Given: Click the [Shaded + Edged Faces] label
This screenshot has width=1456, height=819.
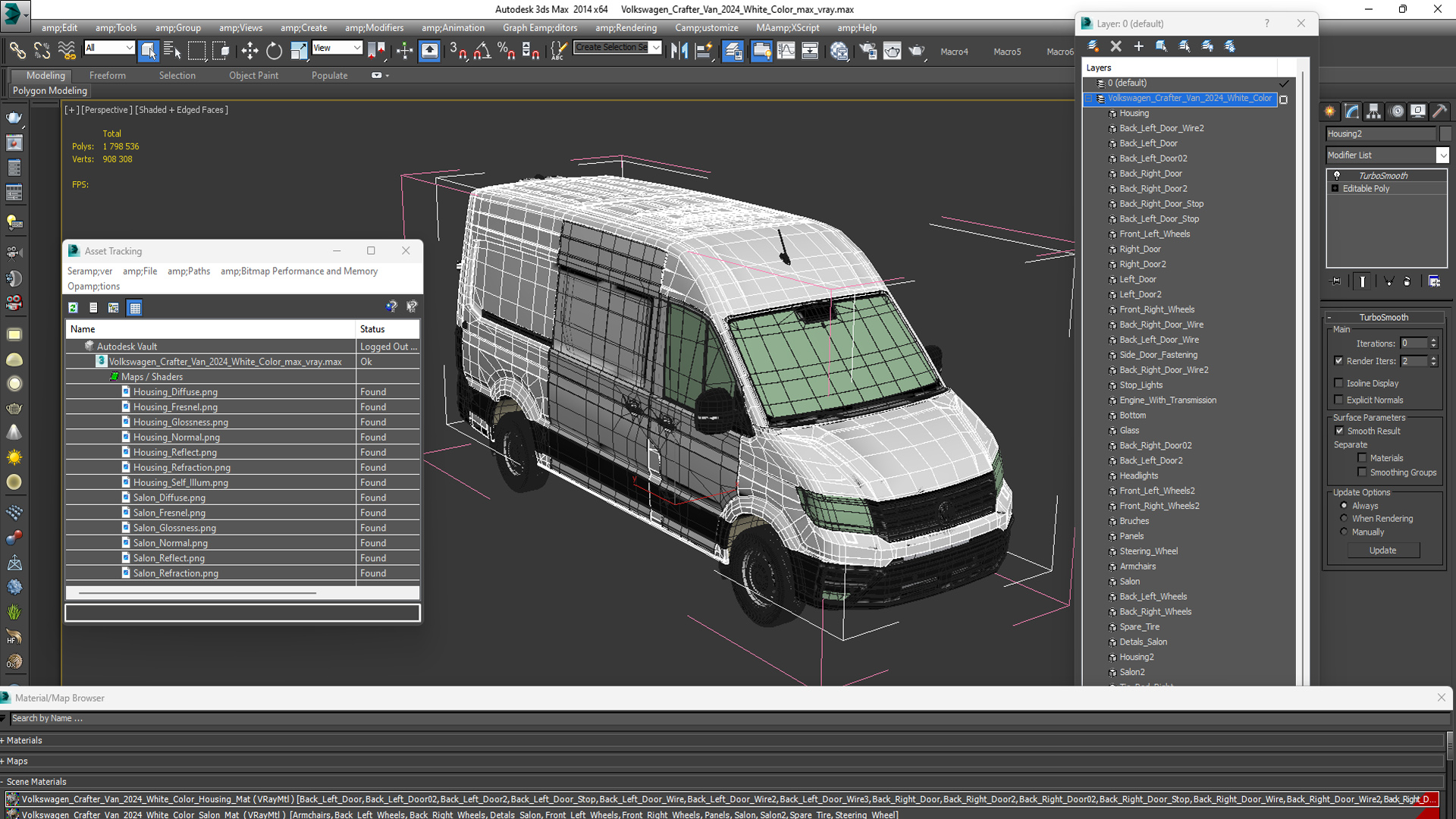Looking at the screenshot, I should click(x=182, y=110).
